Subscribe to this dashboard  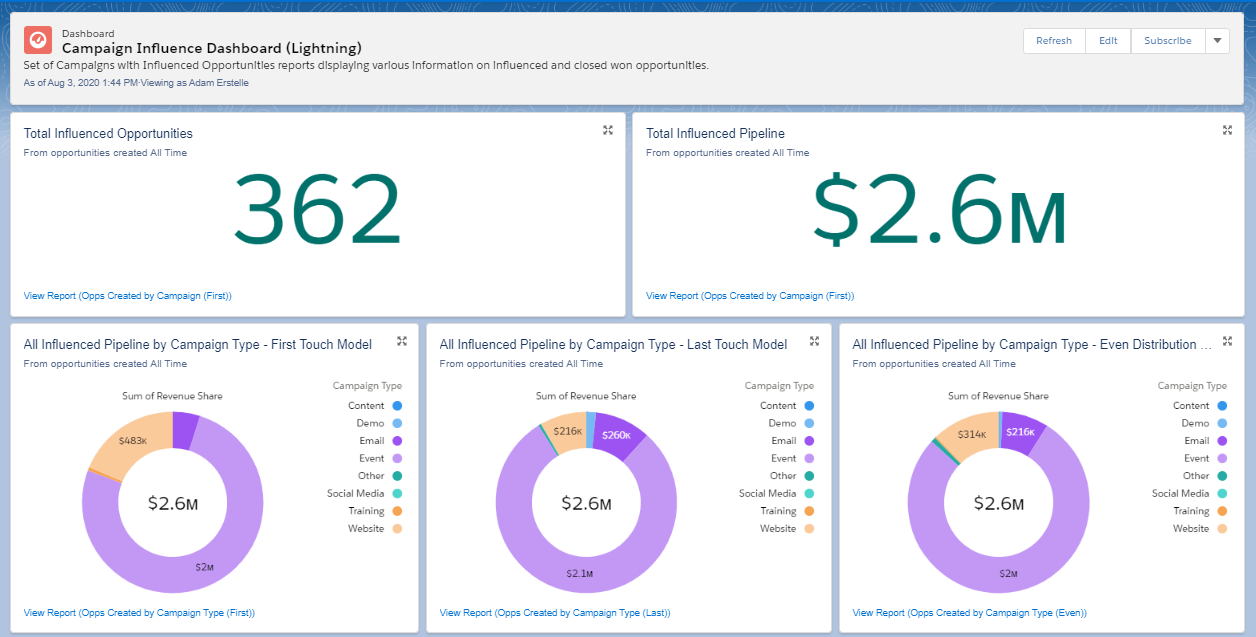[x=1168, y=41]
